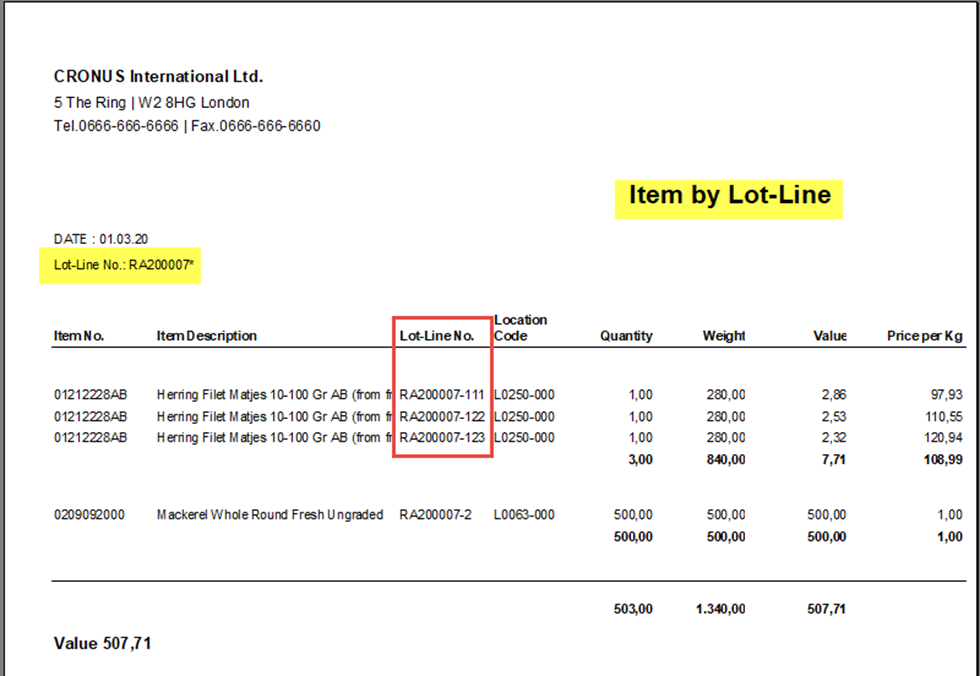
Task: Select lot-line number RA200007-123
Action: [442, 438]
